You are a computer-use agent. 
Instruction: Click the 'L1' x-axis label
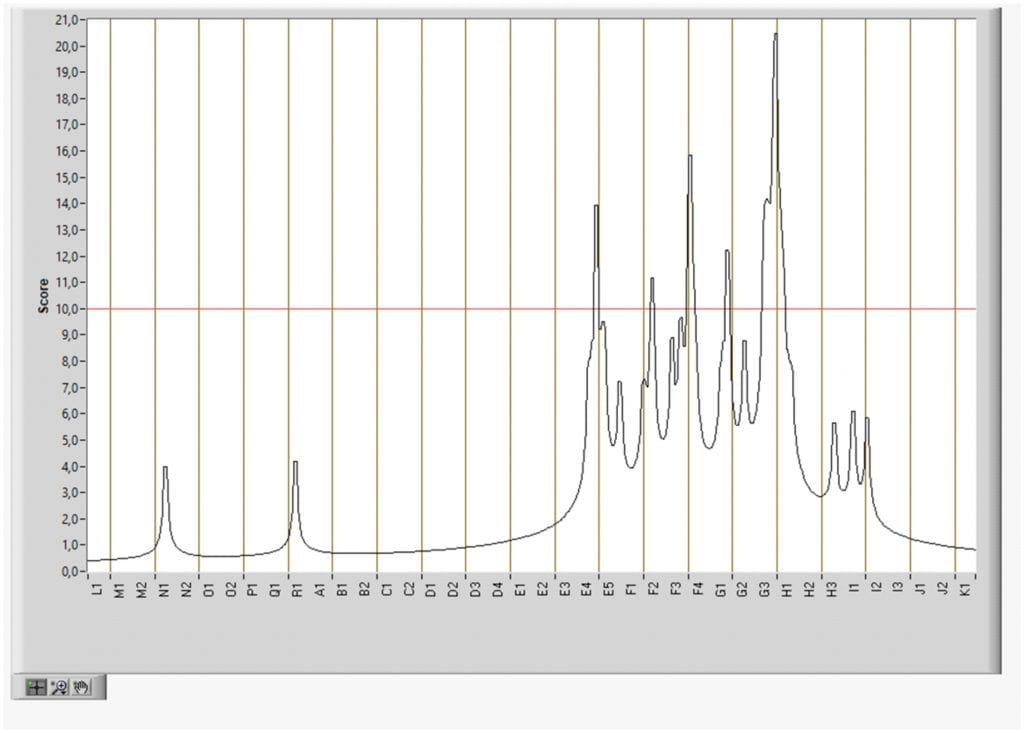pos(98,589)
